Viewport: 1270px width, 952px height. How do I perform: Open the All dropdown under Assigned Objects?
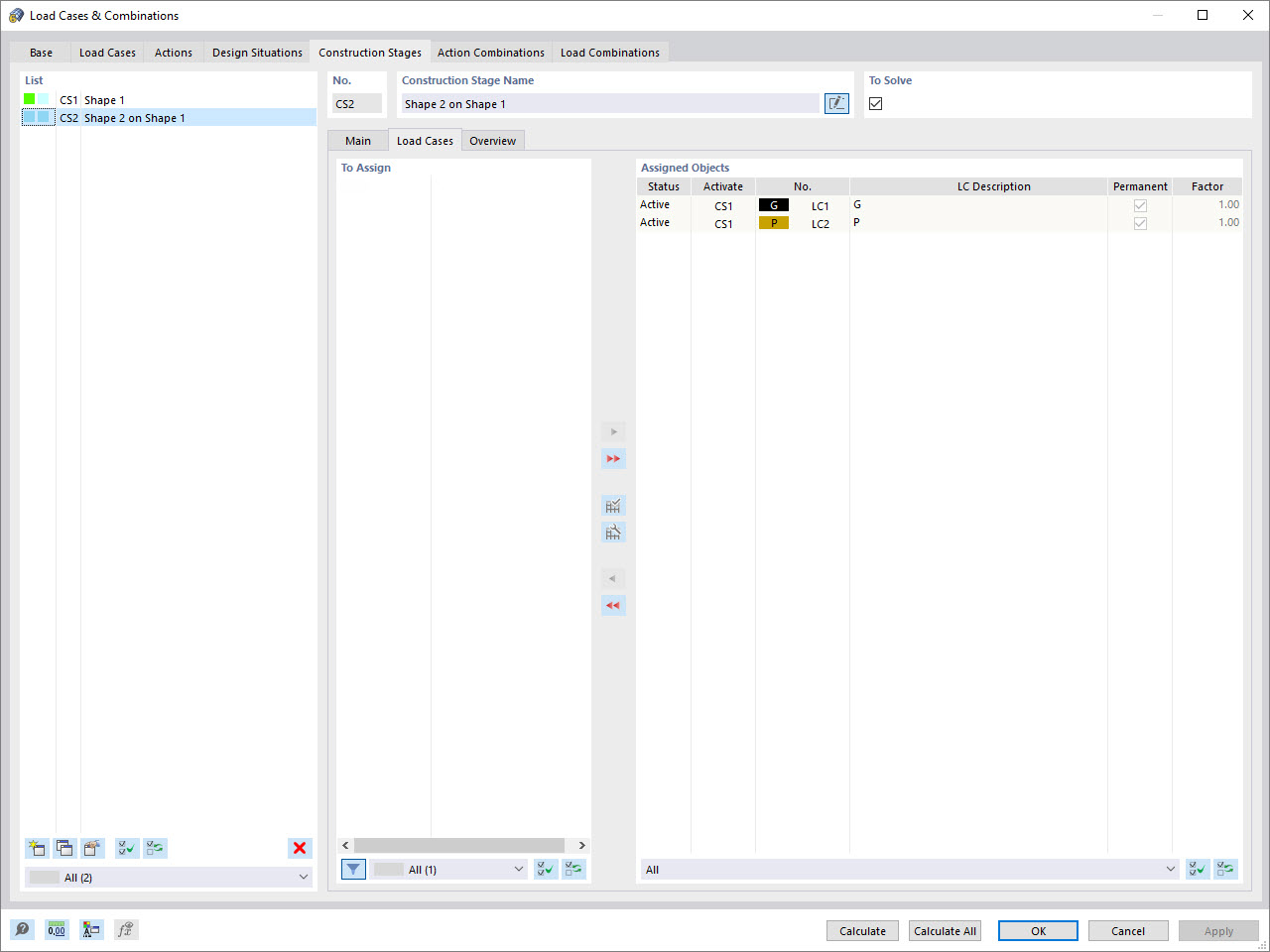click(x=908, y=870)
